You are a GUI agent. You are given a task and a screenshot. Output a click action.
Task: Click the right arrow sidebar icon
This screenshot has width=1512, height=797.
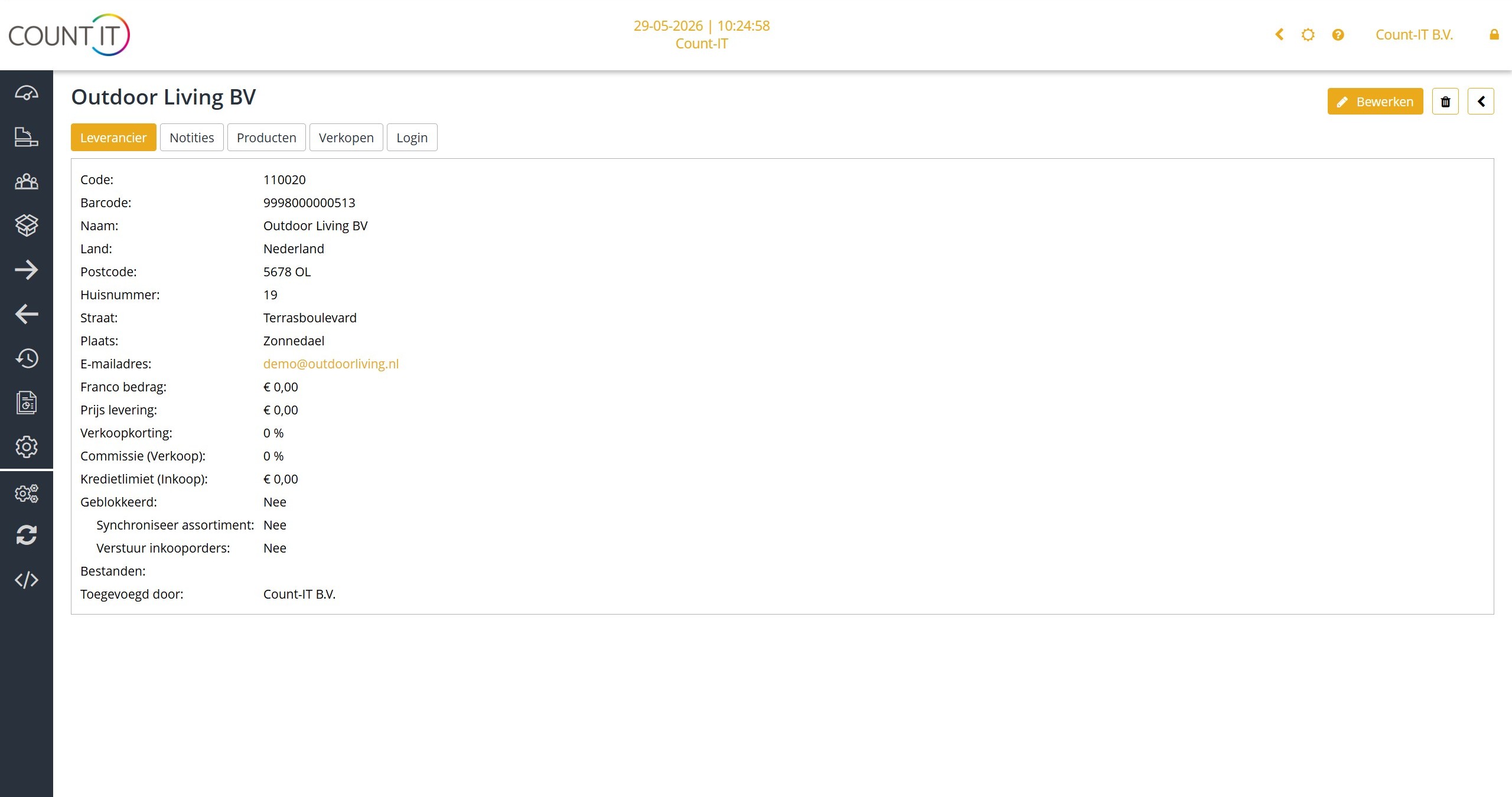(27, 270)
